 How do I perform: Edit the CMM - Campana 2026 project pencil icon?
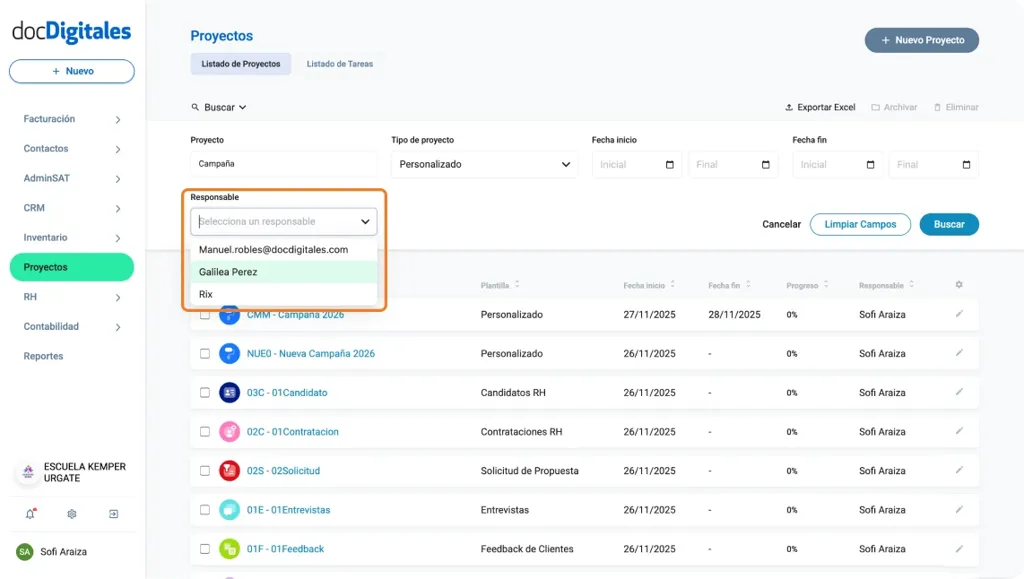point(958,314)
